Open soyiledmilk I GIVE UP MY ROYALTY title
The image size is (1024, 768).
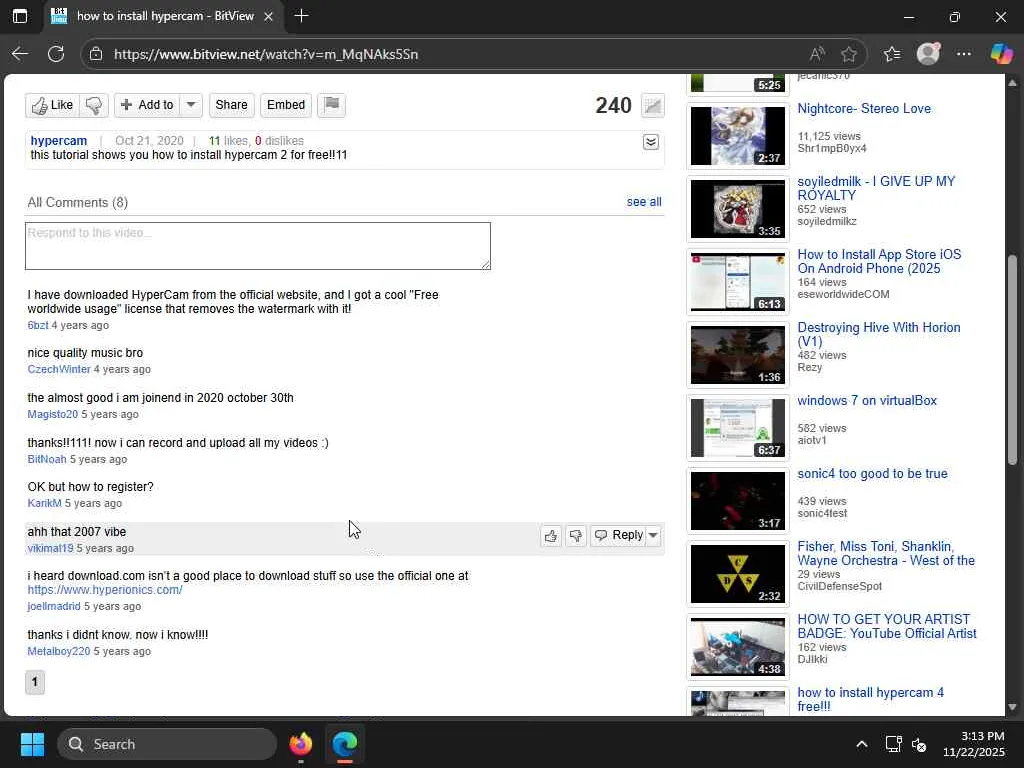[x=876, y=188]
